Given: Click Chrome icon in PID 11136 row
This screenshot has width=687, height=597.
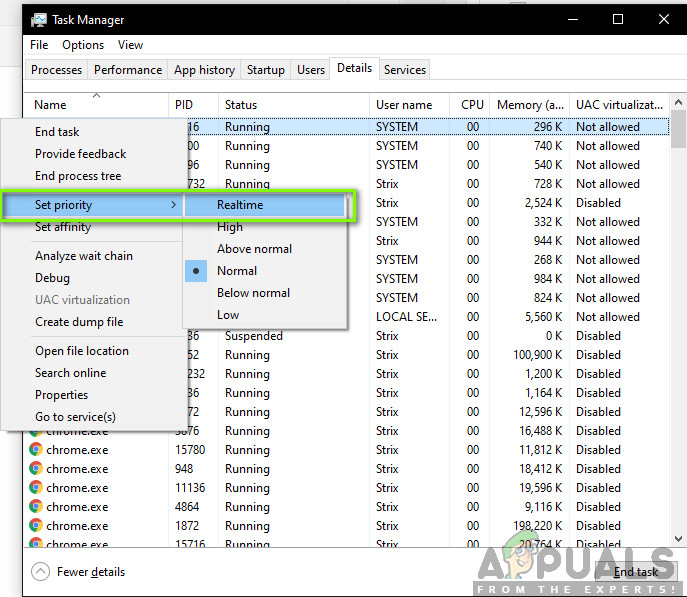Looking at the screenshot, I should [x=36, y=488].
